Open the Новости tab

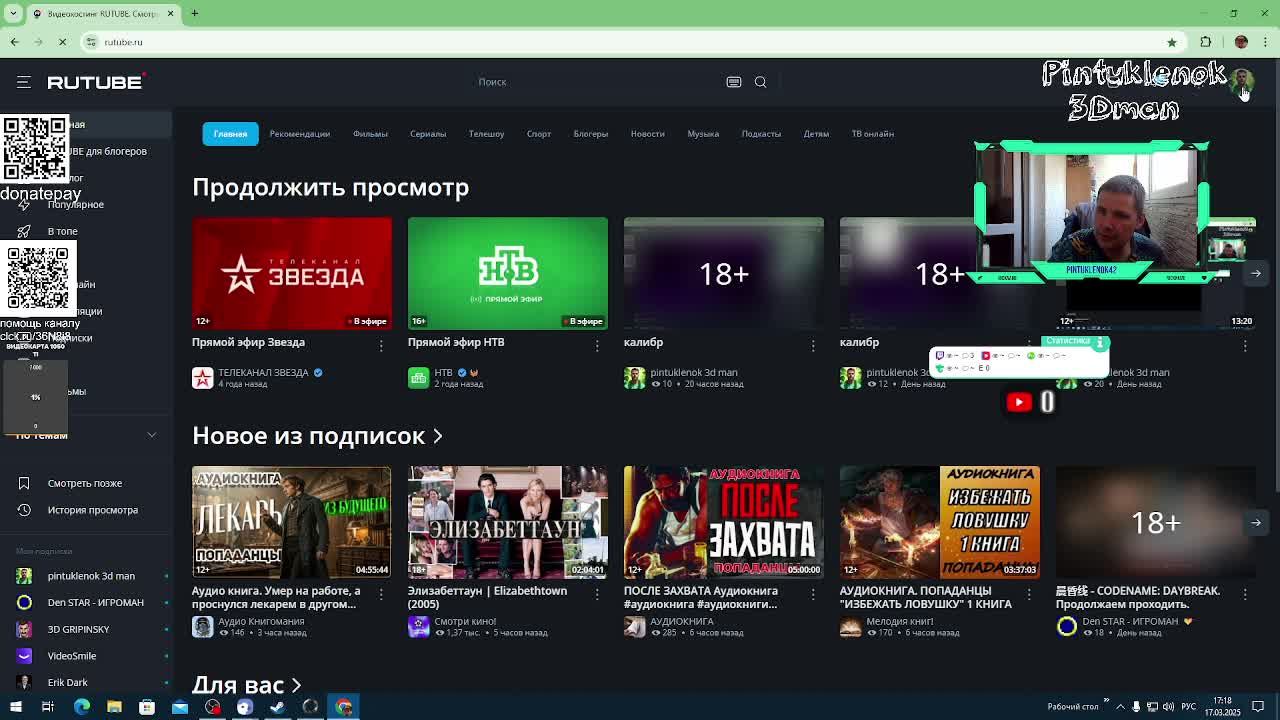[x=647, y=133]
